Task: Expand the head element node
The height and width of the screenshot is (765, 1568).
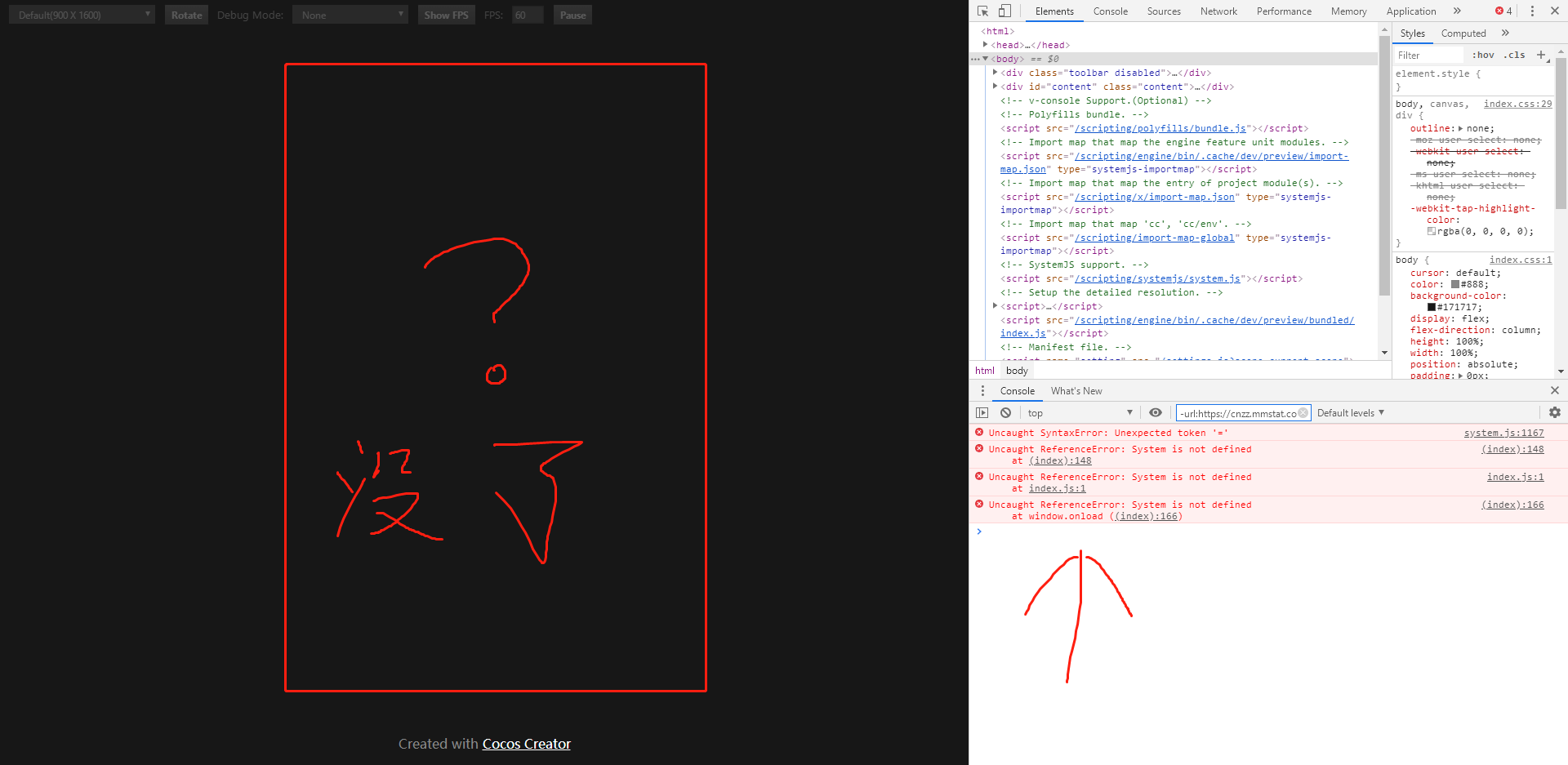Action: tap(986, 45)
